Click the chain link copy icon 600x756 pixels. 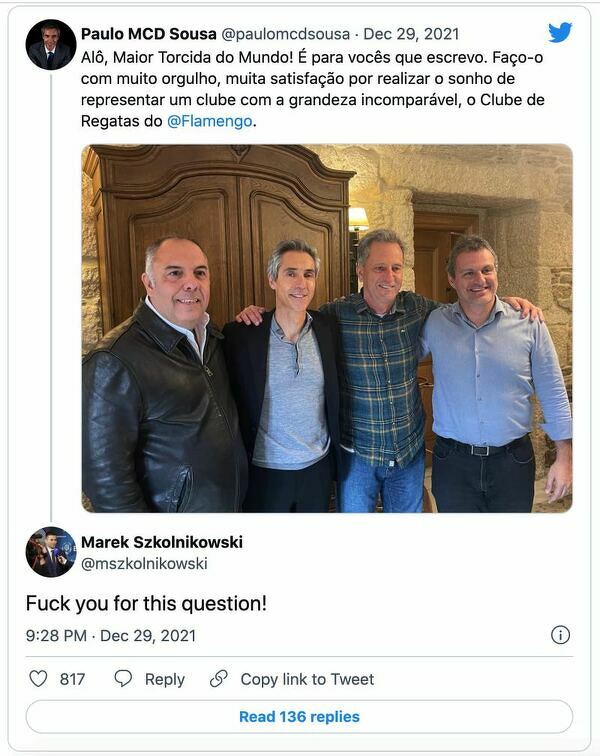coord(218,679)
